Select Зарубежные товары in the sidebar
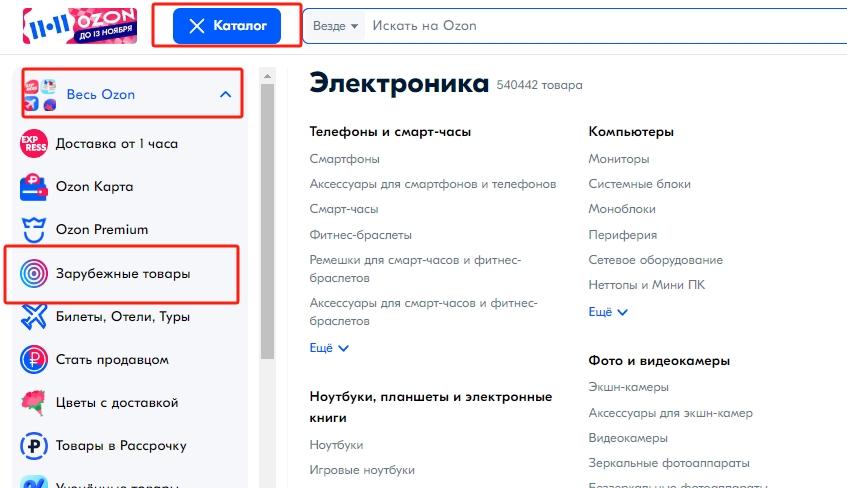 pos(123,273)
